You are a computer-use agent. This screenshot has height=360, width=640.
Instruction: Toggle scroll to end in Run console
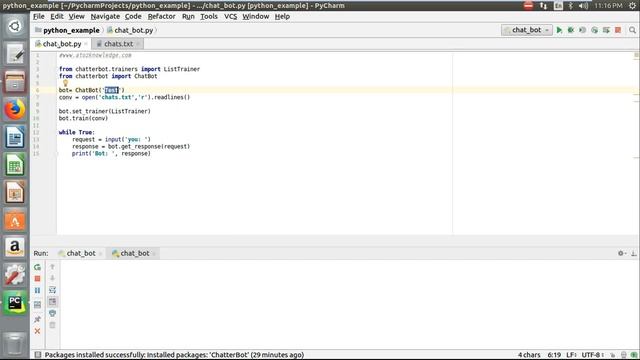(52, 302)
